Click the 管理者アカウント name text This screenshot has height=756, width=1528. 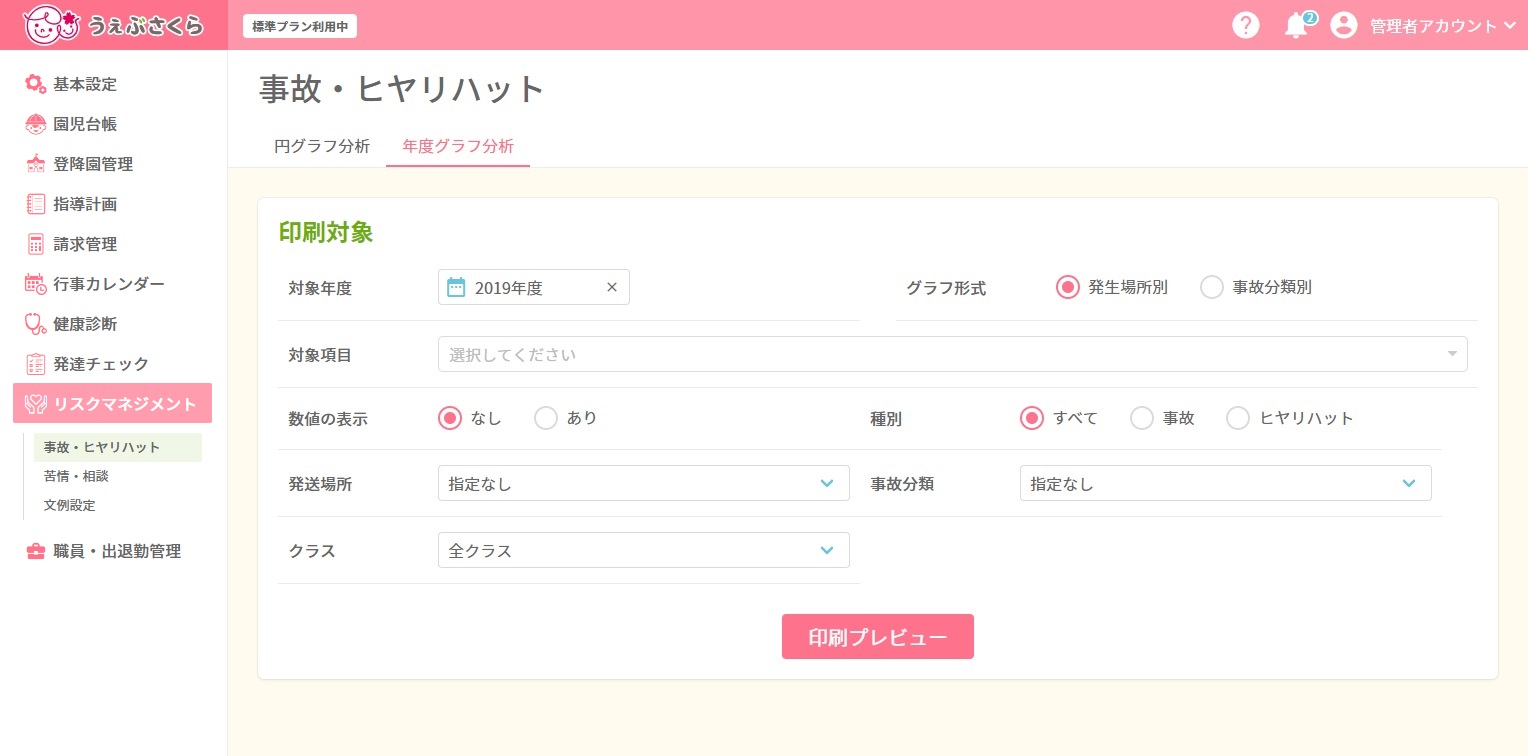(x=1433, y=26)
